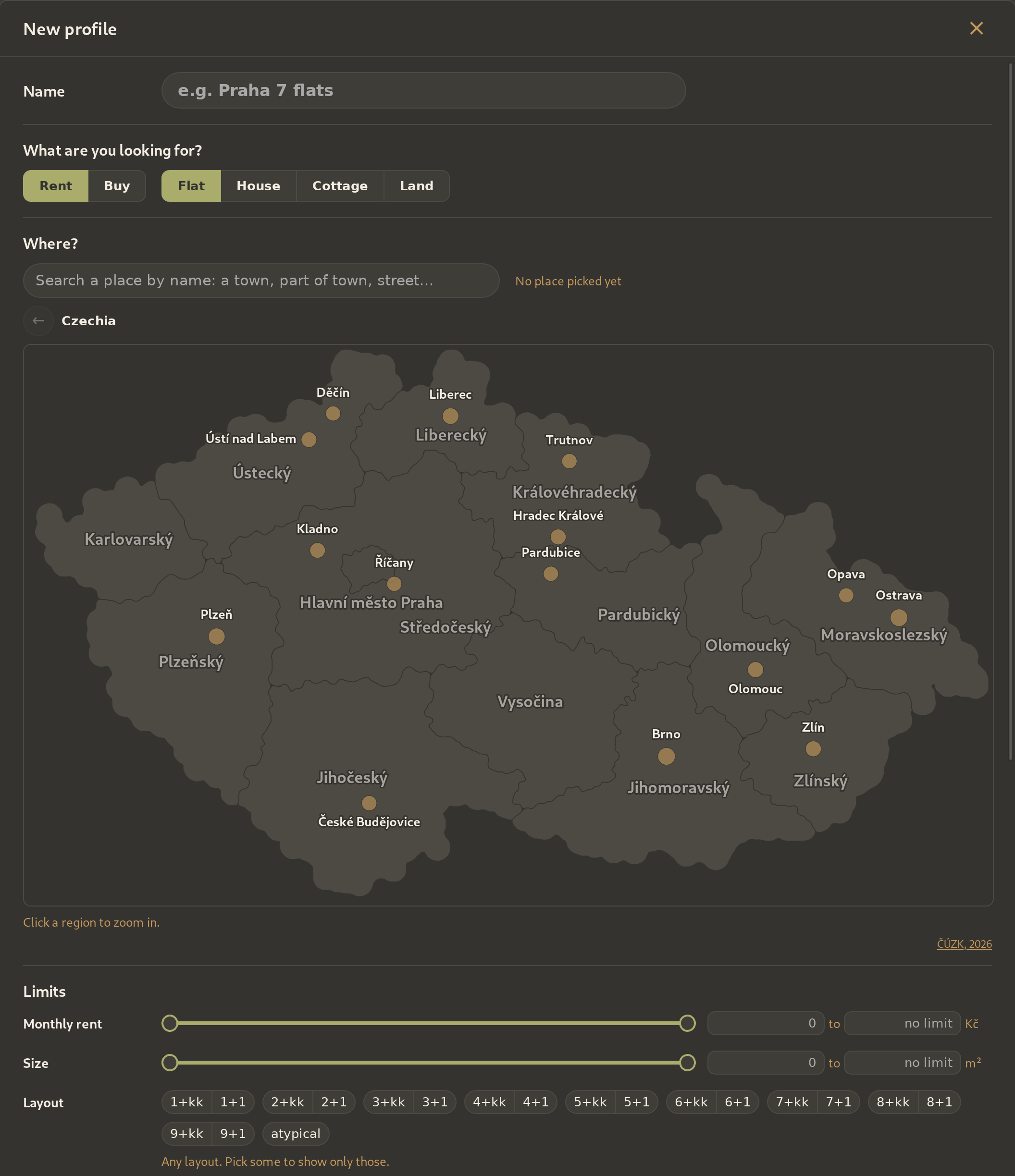
Task: Select the Liberec city marker
Action: coord(450,416)
